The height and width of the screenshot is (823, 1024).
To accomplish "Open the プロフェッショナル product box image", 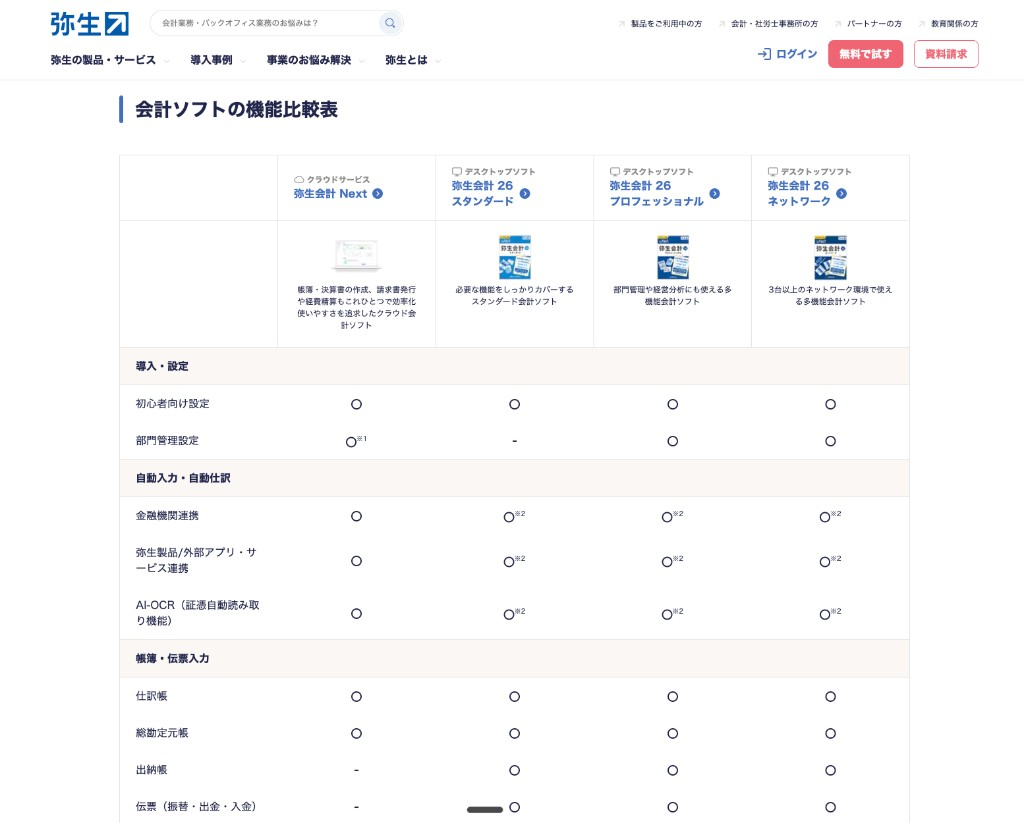I will (673, 257).
